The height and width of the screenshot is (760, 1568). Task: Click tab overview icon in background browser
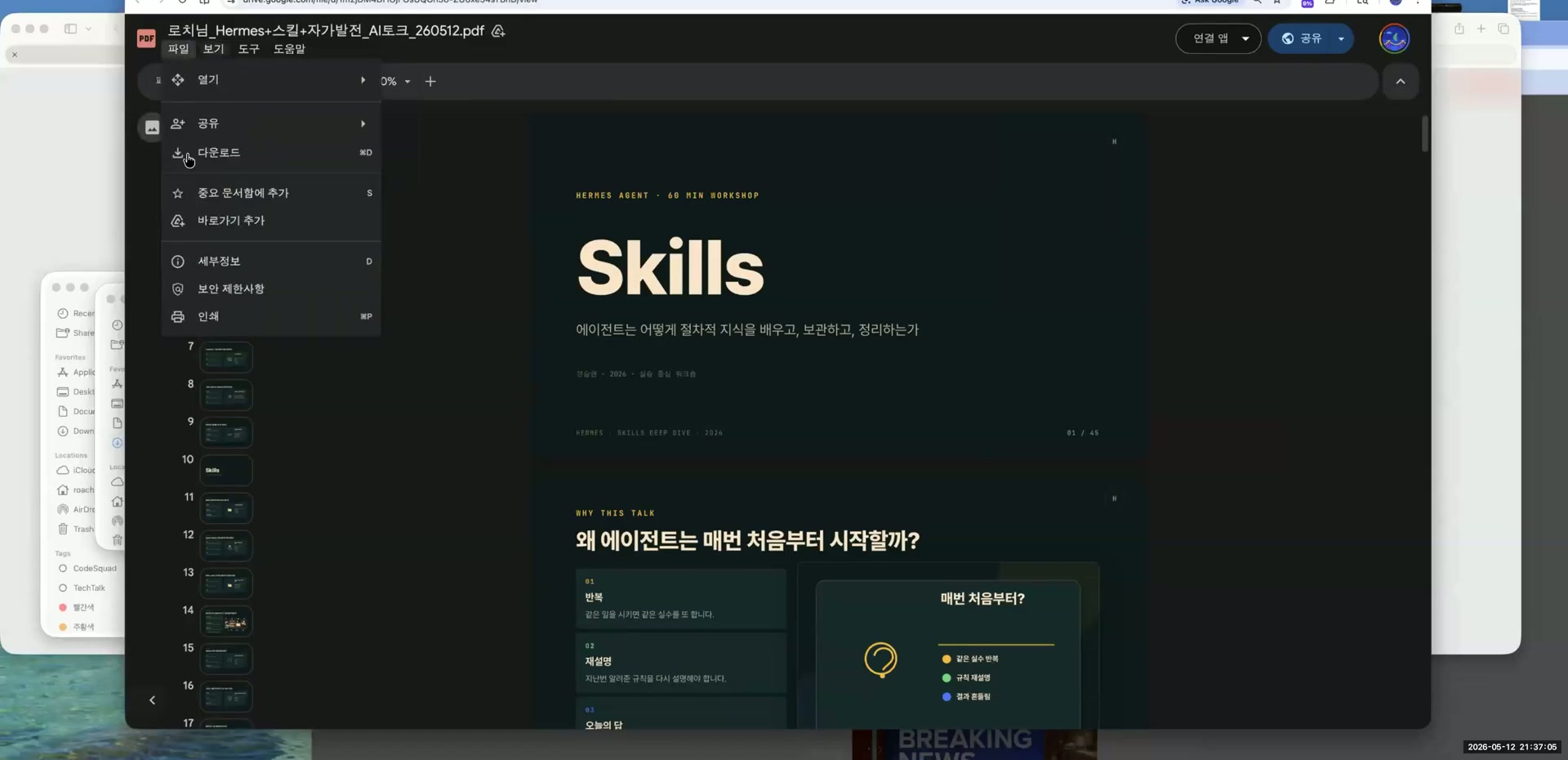click(1503, 29)
